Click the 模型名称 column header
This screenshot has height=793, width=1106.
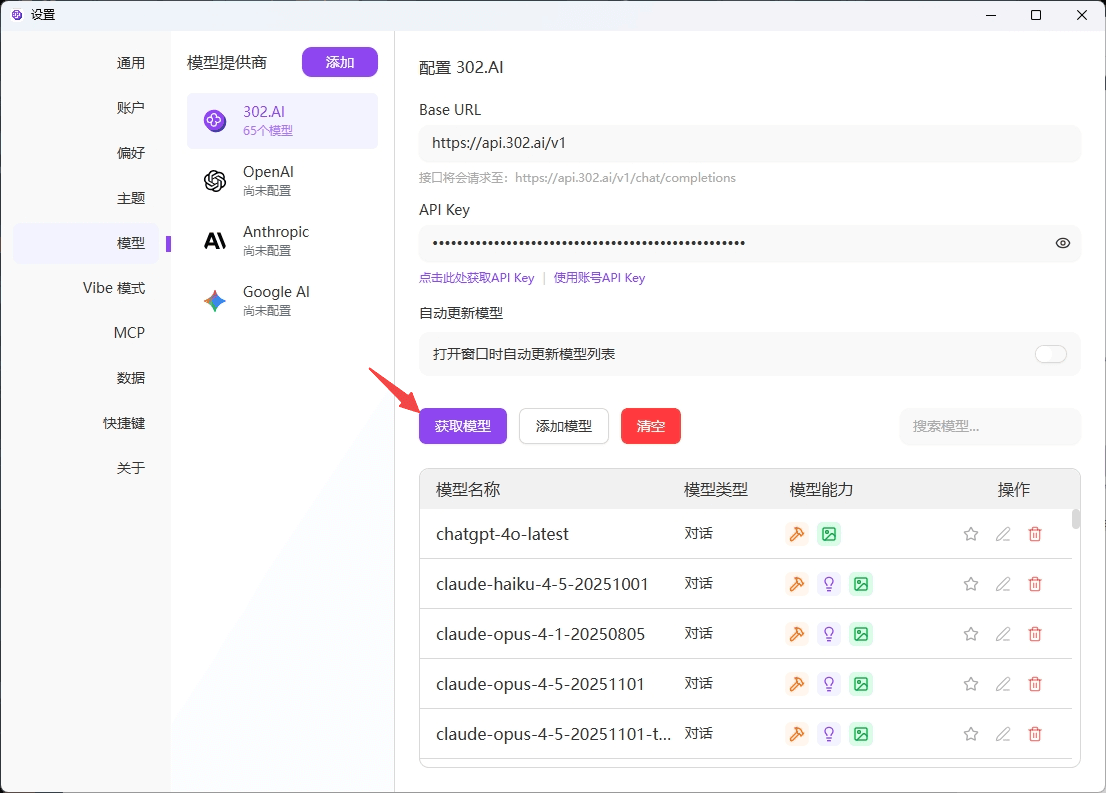pyautogui.click(x=468, y=490)
